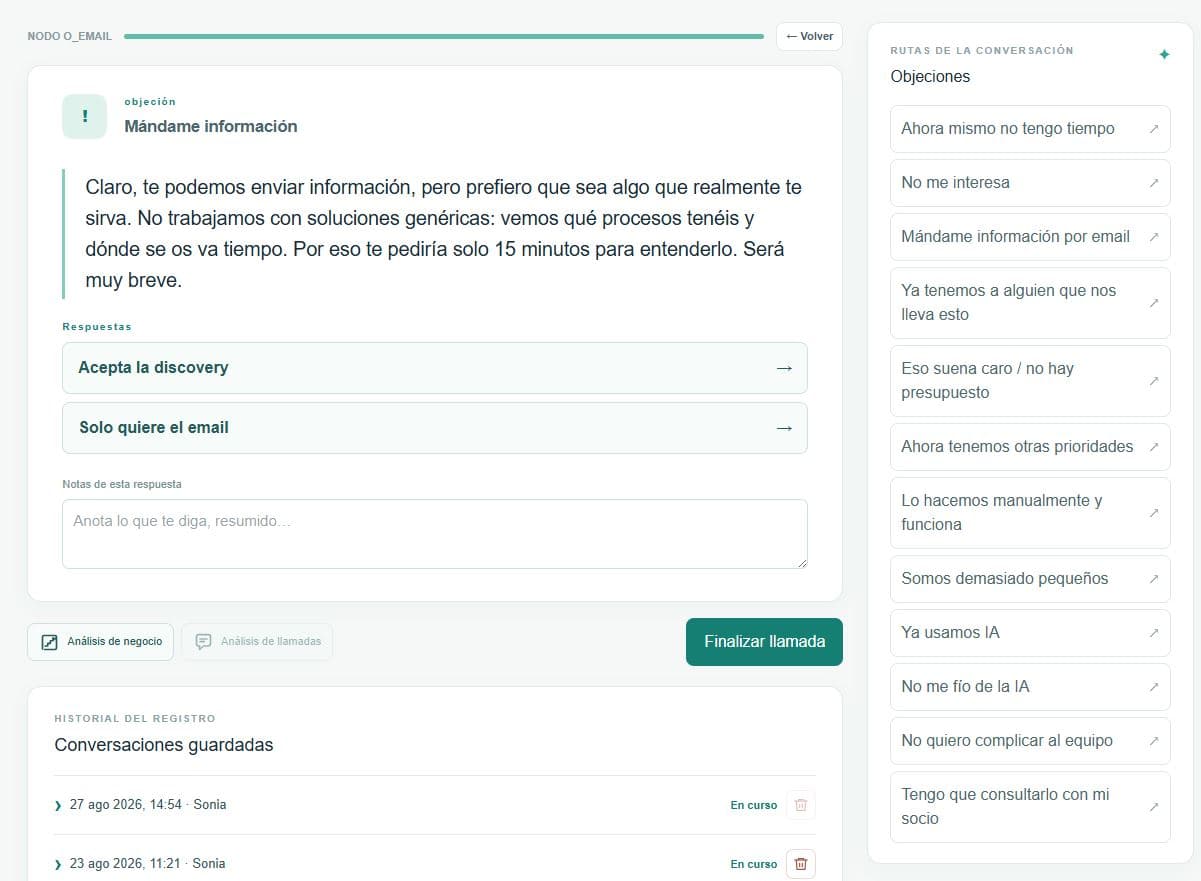Click the chart icon in Análisis de negocio
This screenshot has width=1201, height=881.
pyautogui.click(x=49, y=642)
